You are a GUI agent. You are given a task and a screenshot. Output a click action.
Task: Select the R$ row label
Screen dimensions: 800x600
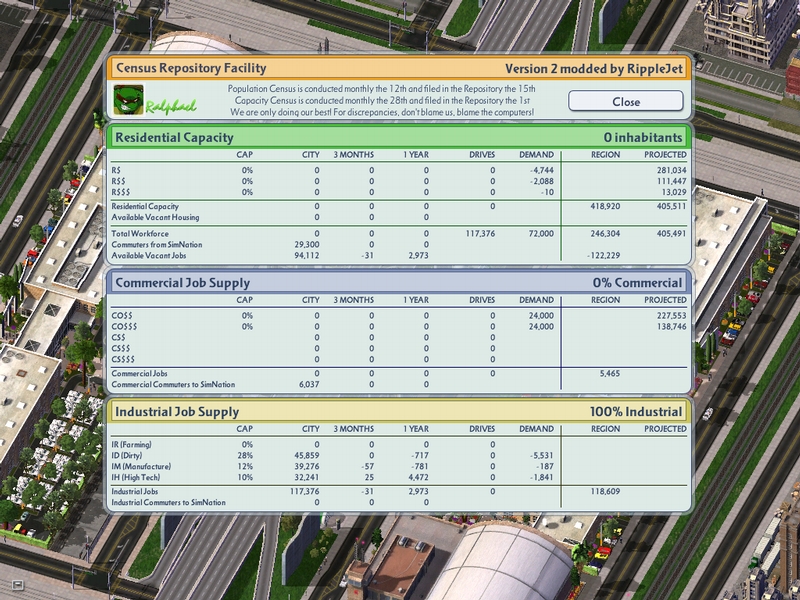pos(116,170)
